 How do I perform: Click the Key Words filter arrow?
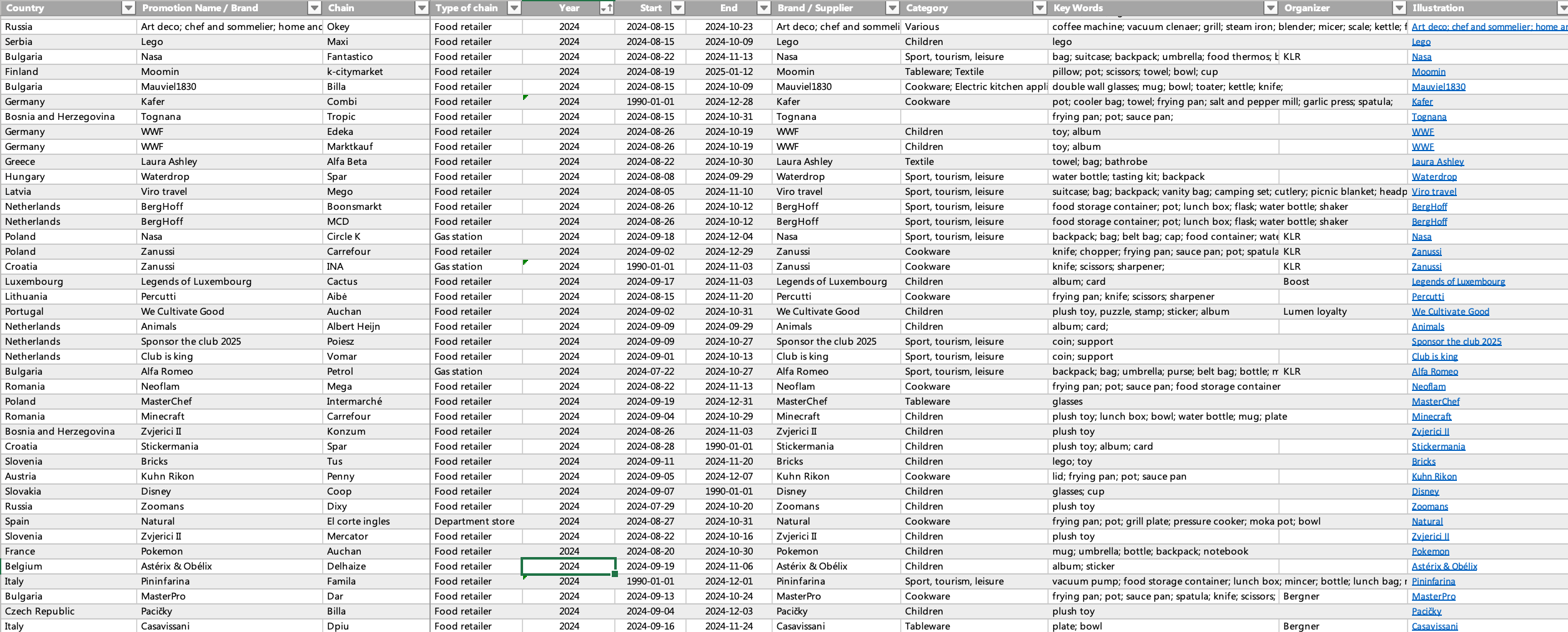tap(1270, 8)
